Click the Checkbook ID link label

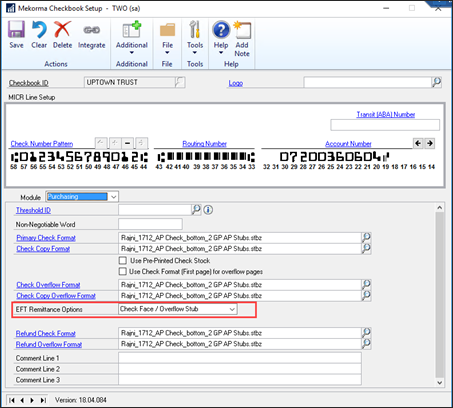click(29, 83)
